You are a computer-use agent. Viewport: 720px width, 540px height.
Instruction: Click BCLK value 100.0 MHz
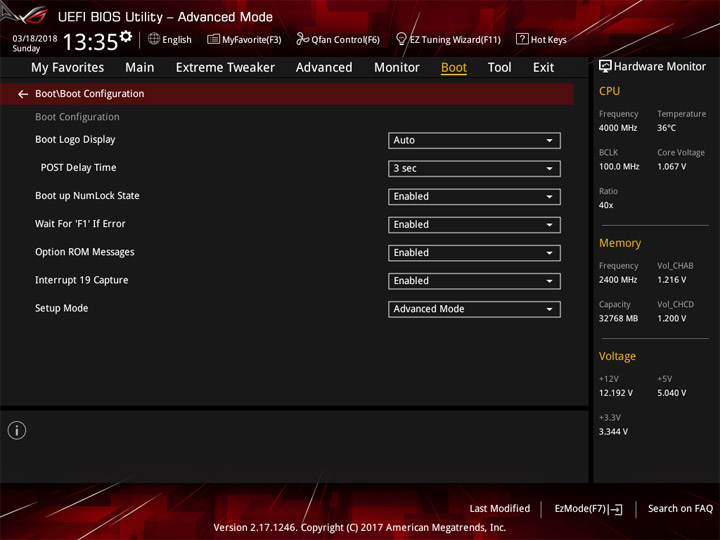point(619,167)
